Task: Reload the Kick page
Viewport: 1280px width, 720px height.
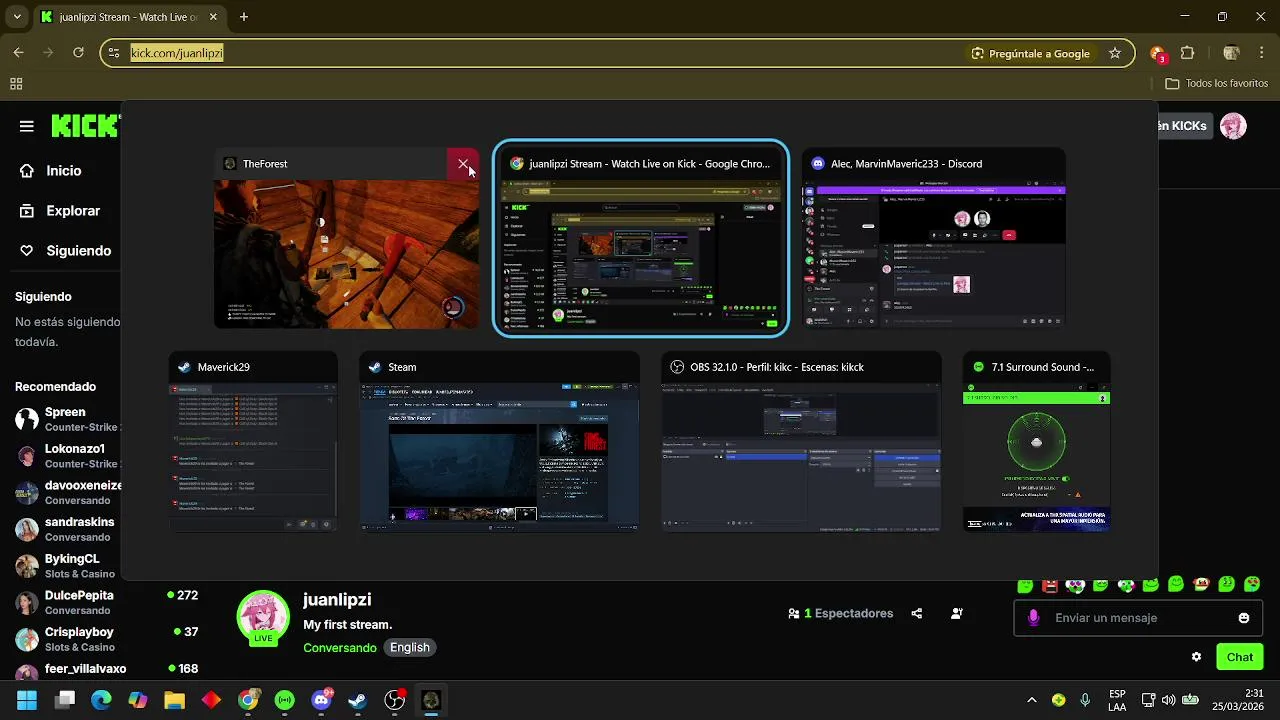Action: pyautogui.click(x=78, y=53)
